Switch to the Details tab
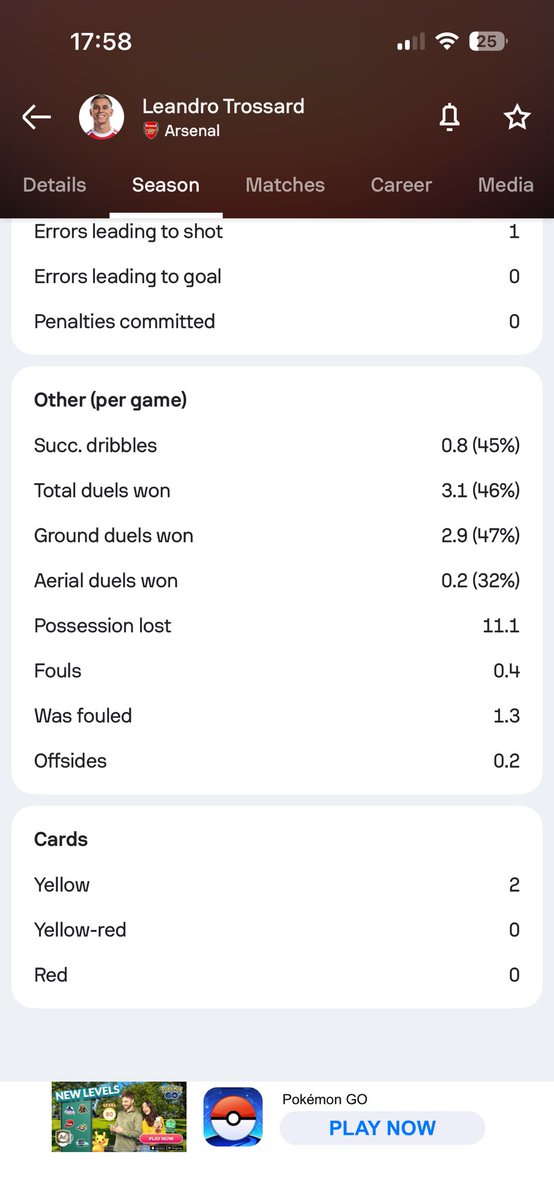 pos(54,185)
